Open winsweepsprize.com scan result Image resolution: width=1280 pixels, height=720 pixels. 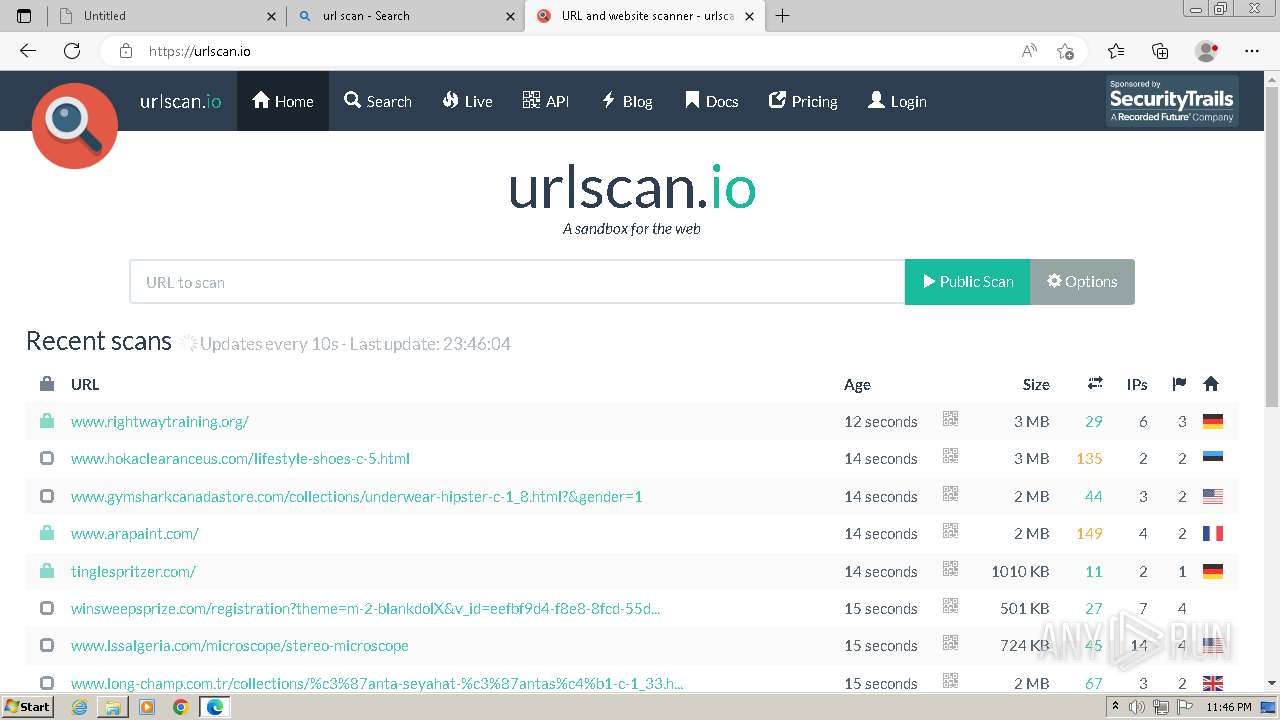coord(365,608)
